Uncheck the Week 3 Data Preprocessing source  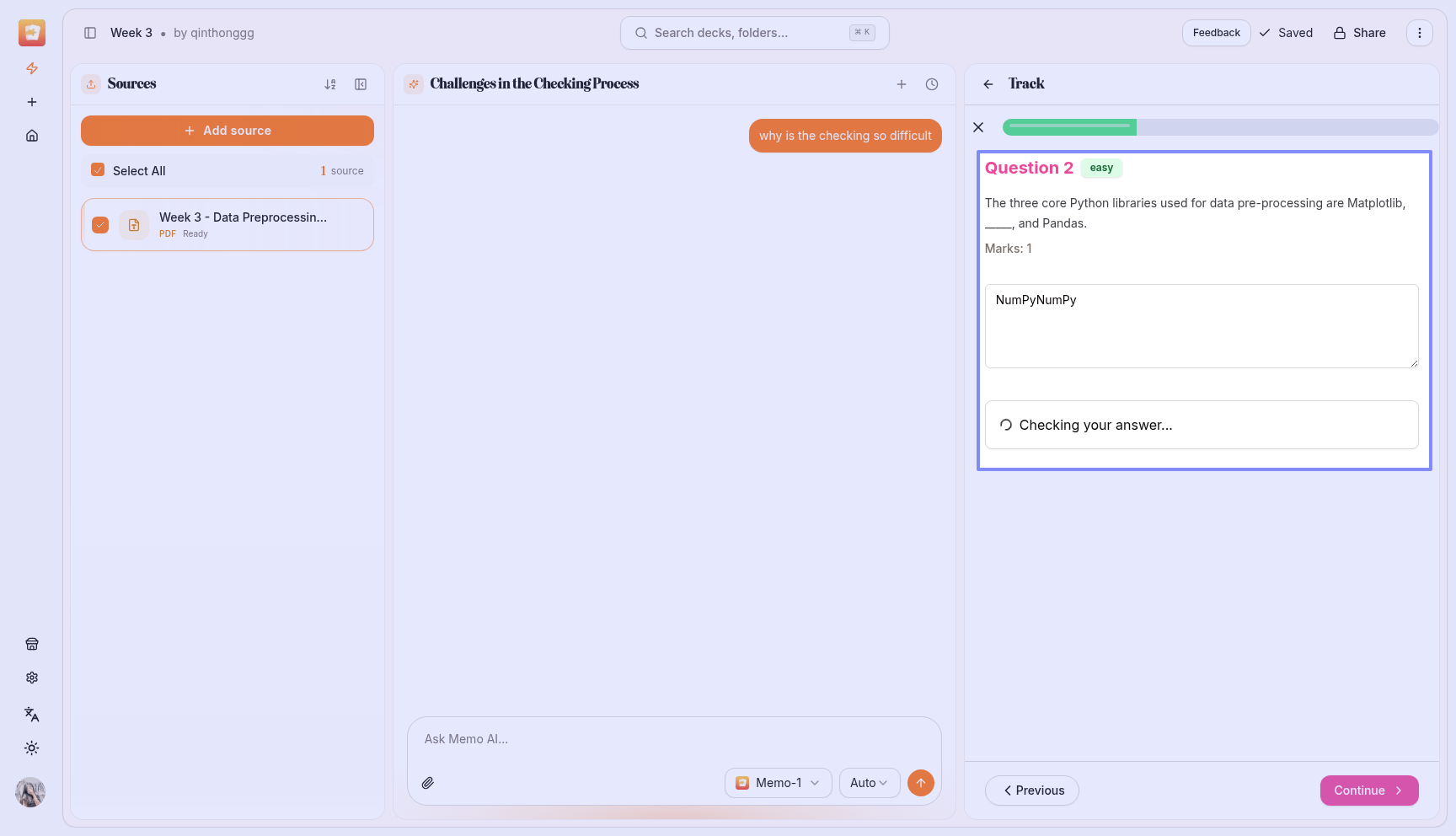tap(100, 225)
